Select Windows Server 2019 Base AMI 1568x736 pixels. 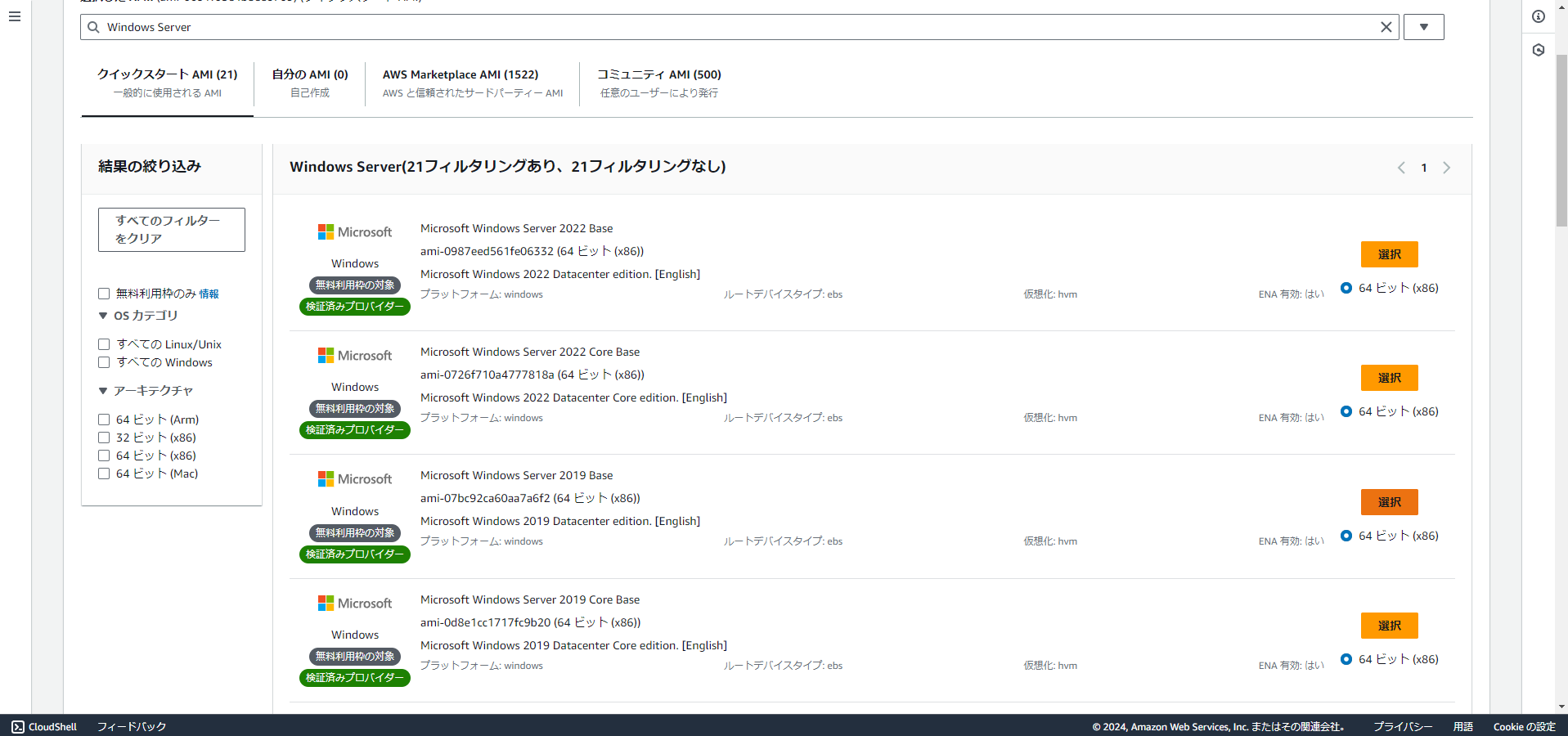coord(1389,502)
